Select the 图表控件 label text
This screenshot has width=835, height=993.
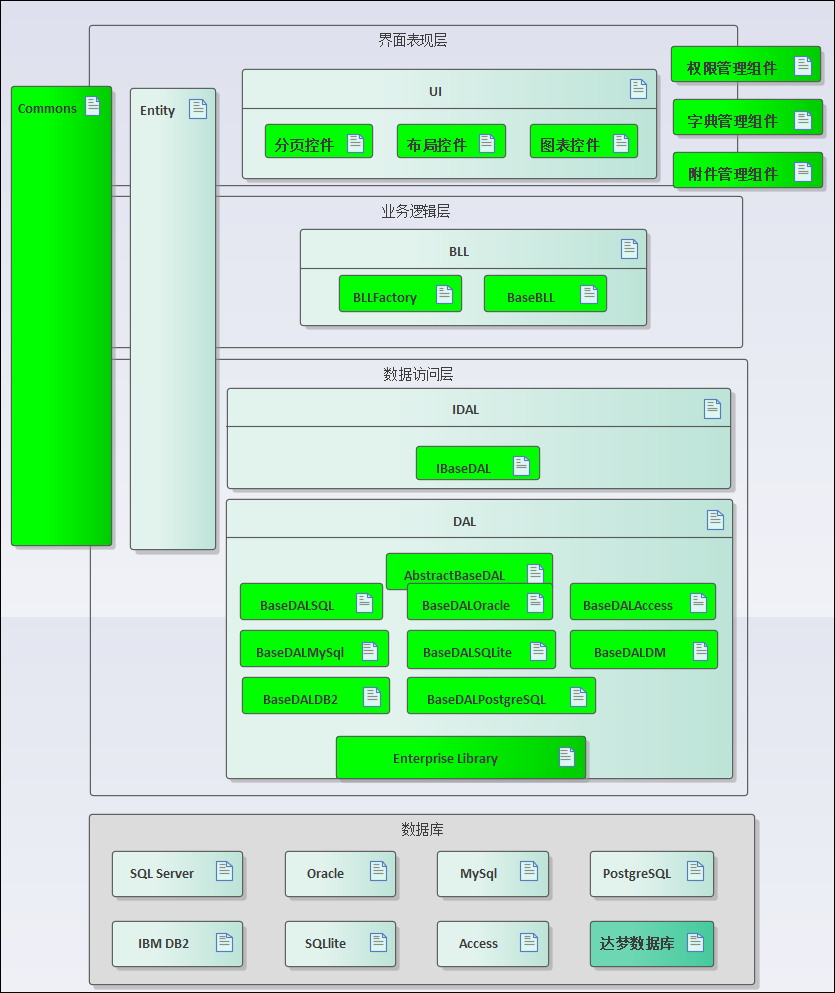tap(569, 146)
